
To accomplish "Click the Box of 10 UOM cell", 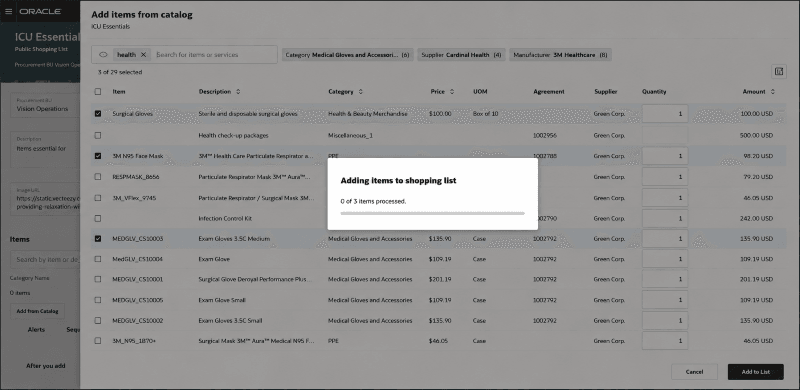I will [x=485, y=114].
